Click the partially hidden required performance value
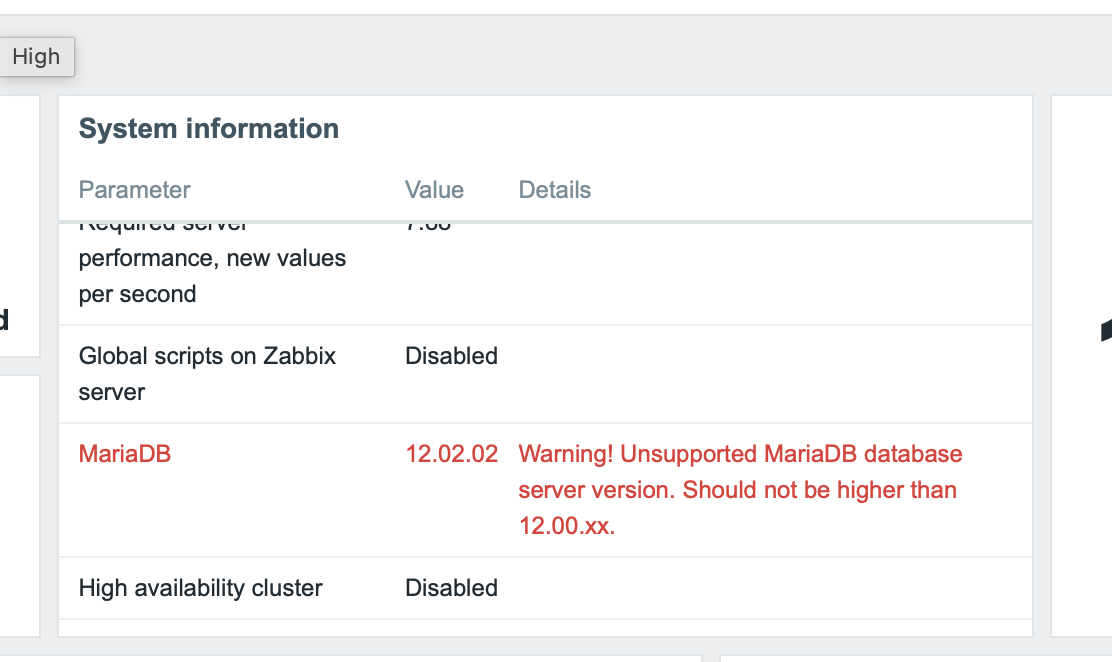 429,226
